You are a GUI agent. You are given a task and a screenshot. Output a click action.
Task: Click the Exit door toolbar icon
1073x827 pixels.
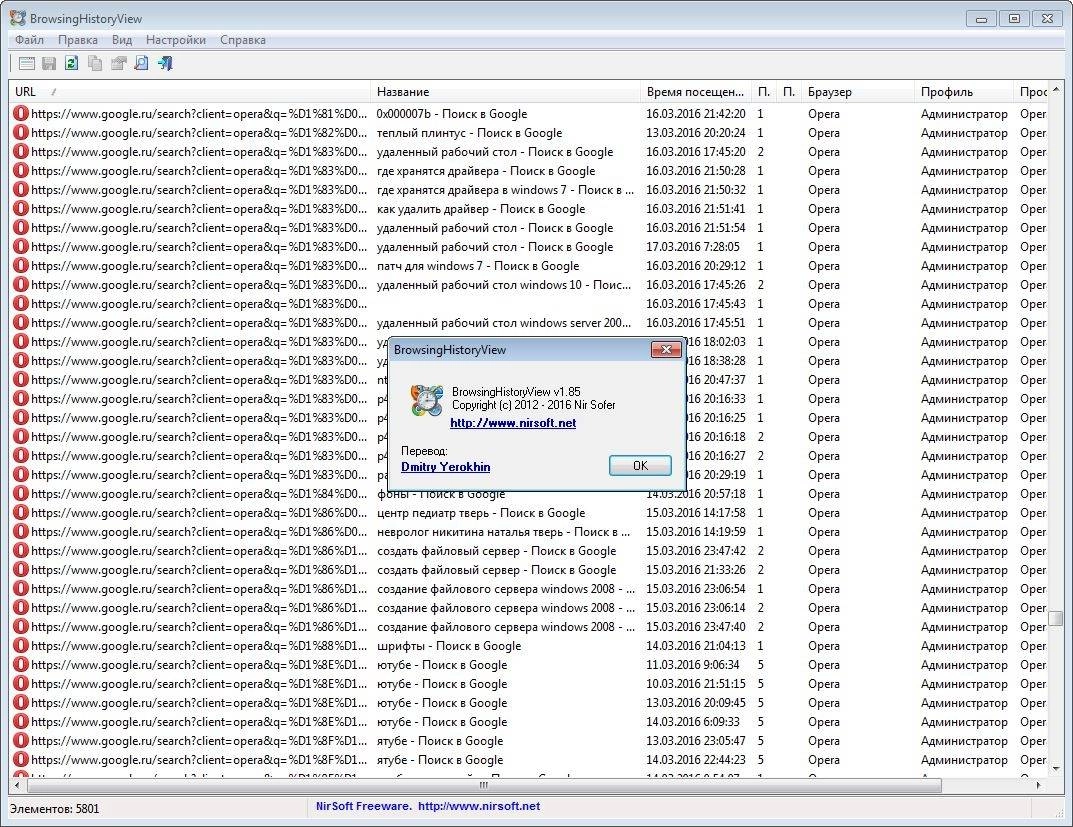[x=165, y=64]
